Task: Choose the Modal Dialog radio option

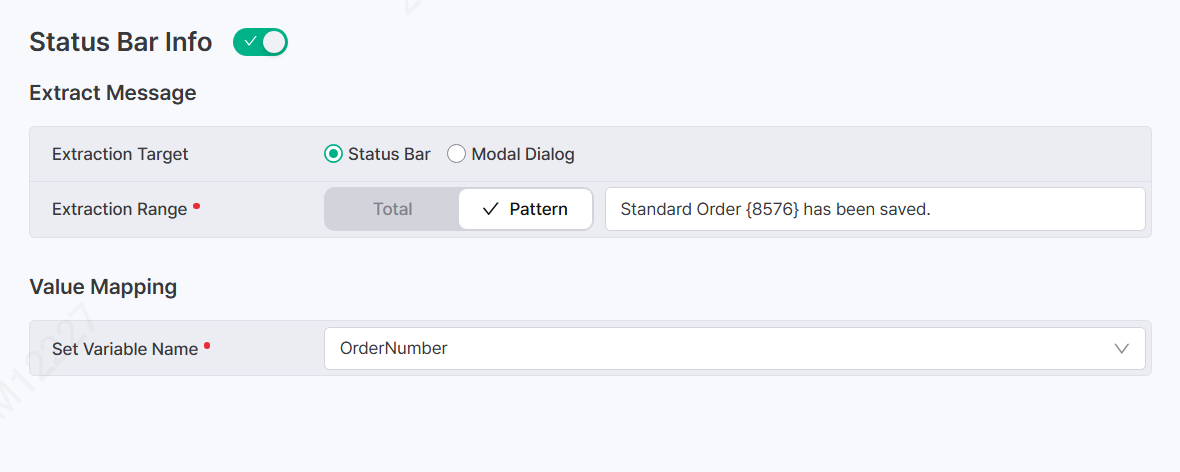Action: coord(456,154)
